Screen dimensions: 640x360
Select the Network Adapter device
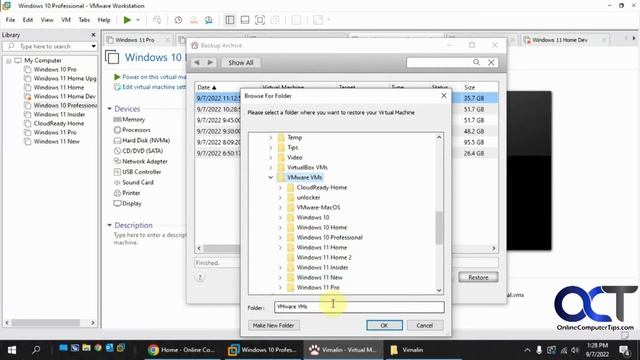coord(145,161)
